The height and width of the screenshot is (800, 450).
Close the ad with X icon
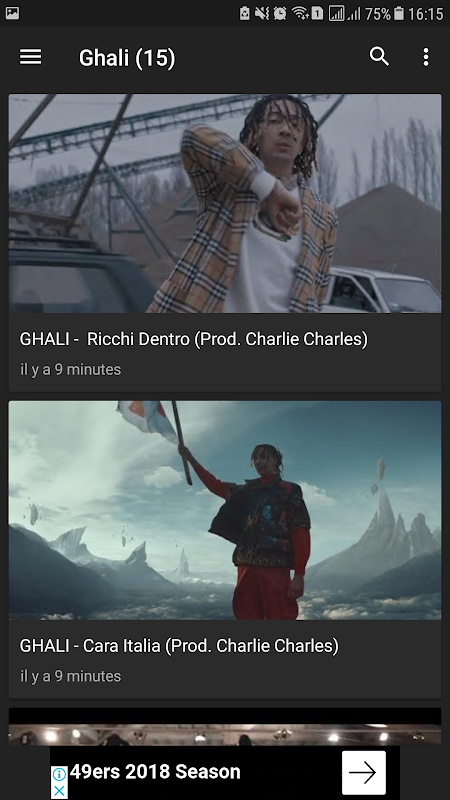click(x=60, y=791)
